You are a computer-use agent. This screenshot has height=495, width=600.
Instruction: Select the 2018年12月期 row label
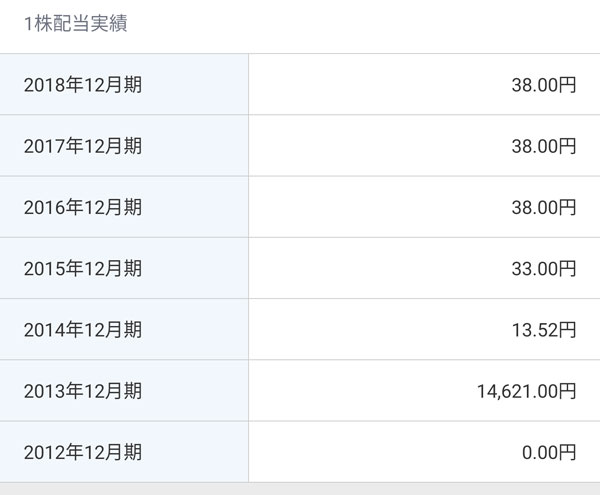click(82, 85)
